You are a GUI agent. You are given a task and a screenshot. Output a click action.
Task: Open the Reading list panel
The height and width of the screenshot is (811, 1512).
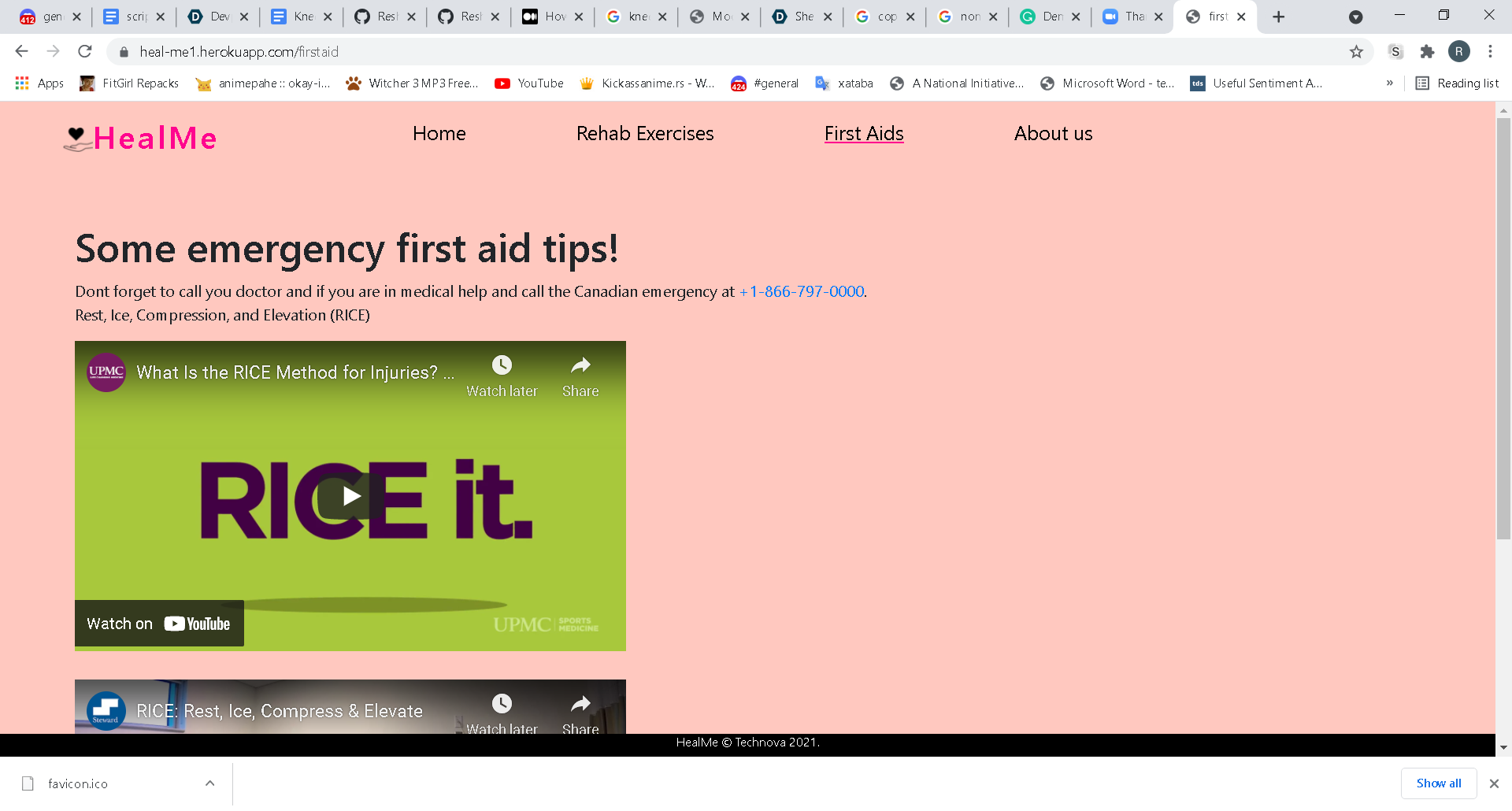coord(1457,83)
